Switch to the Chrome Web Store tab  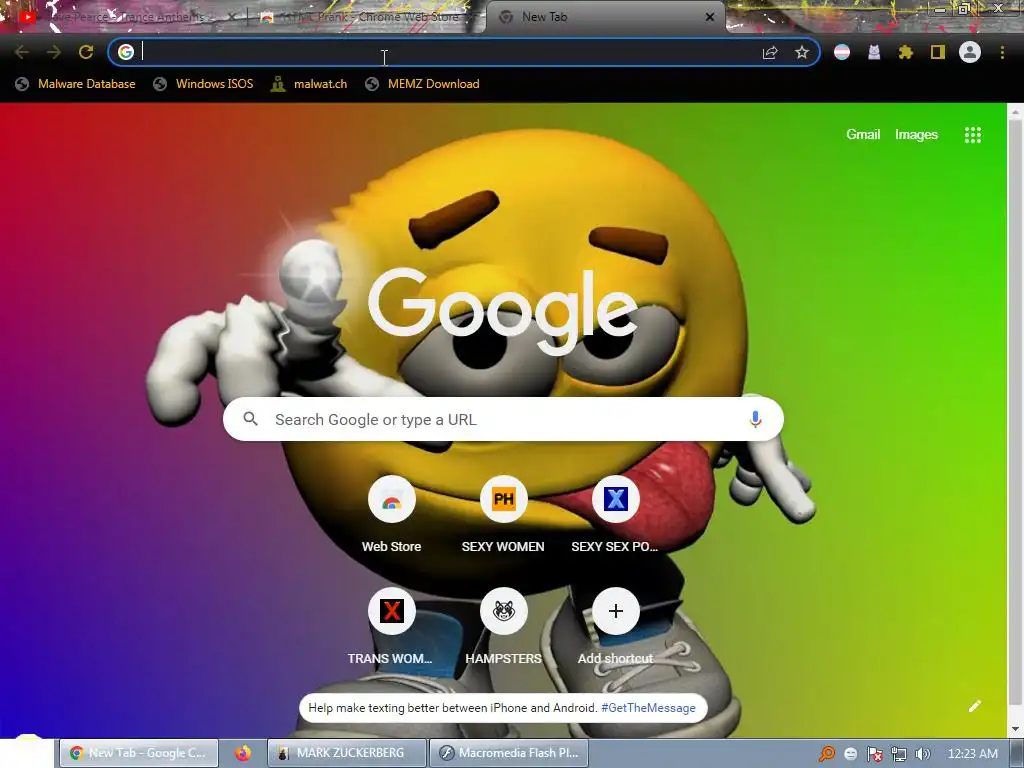tap(366, 17)
